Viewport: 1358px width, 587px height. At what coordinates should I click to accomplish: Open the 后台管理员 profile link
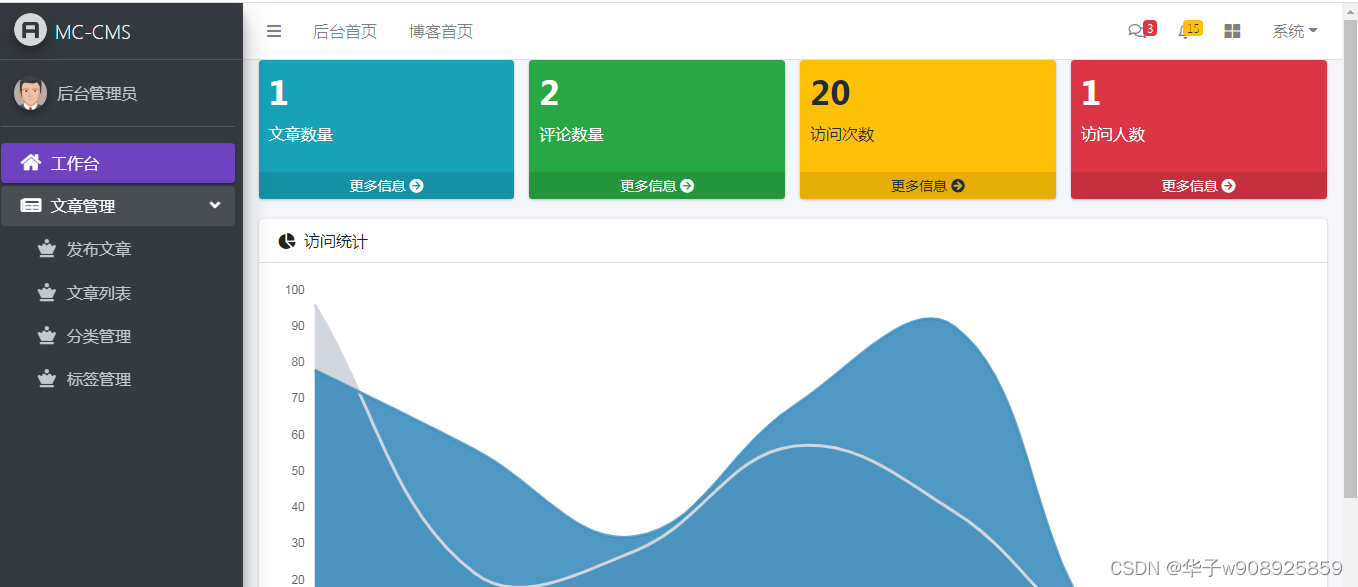pyautogui.click(x=97, y=94)
